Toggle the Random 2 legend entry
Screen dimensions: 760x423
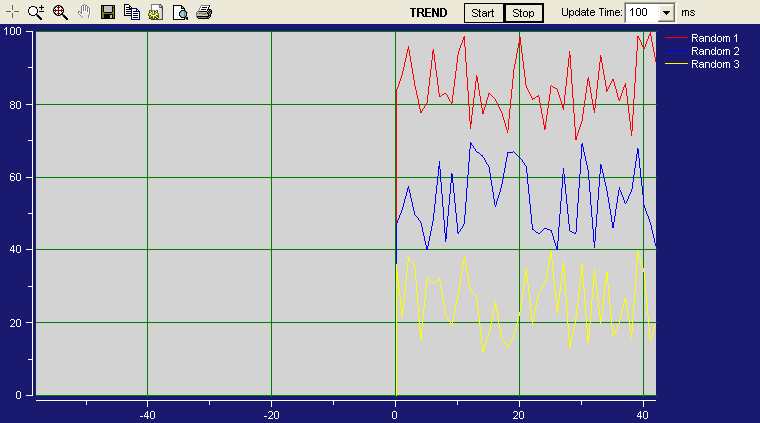point(715,51)
